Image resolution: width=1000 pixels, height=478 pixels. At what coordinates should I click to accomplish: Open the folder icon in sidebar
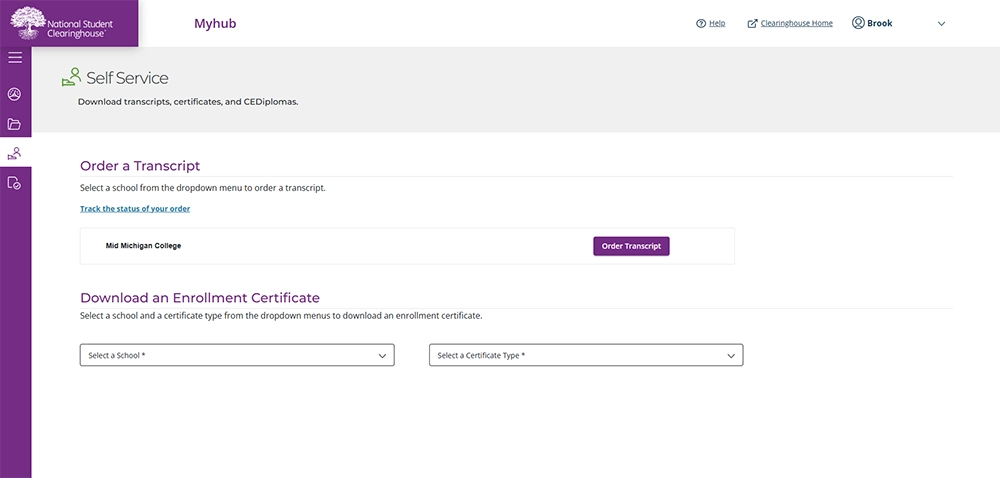[14, 124]
